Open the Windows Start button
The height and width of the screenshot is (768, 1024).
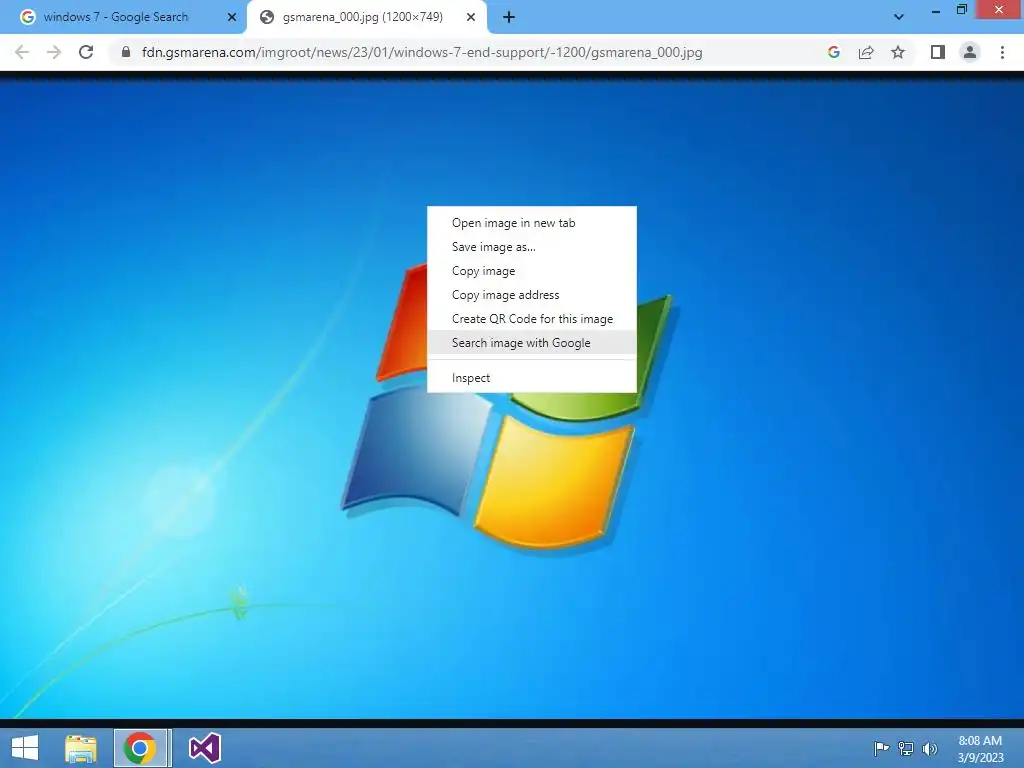point(25,748)
